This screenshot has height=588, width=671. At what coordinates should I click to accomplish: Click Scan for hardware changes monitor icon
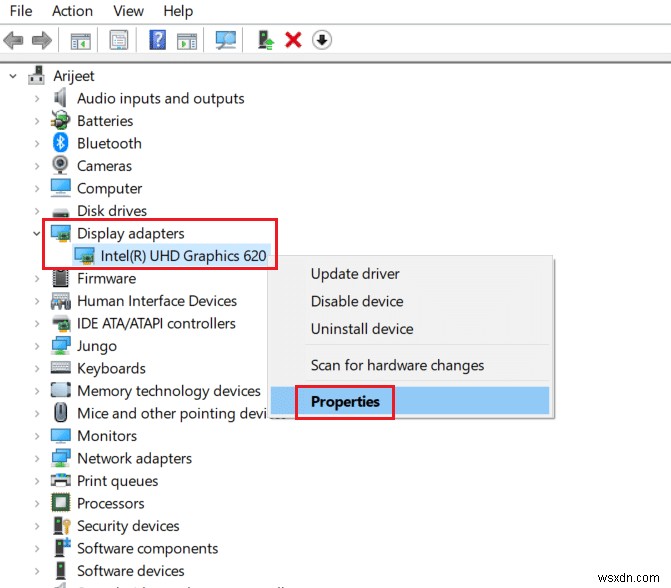click(226, 40)
